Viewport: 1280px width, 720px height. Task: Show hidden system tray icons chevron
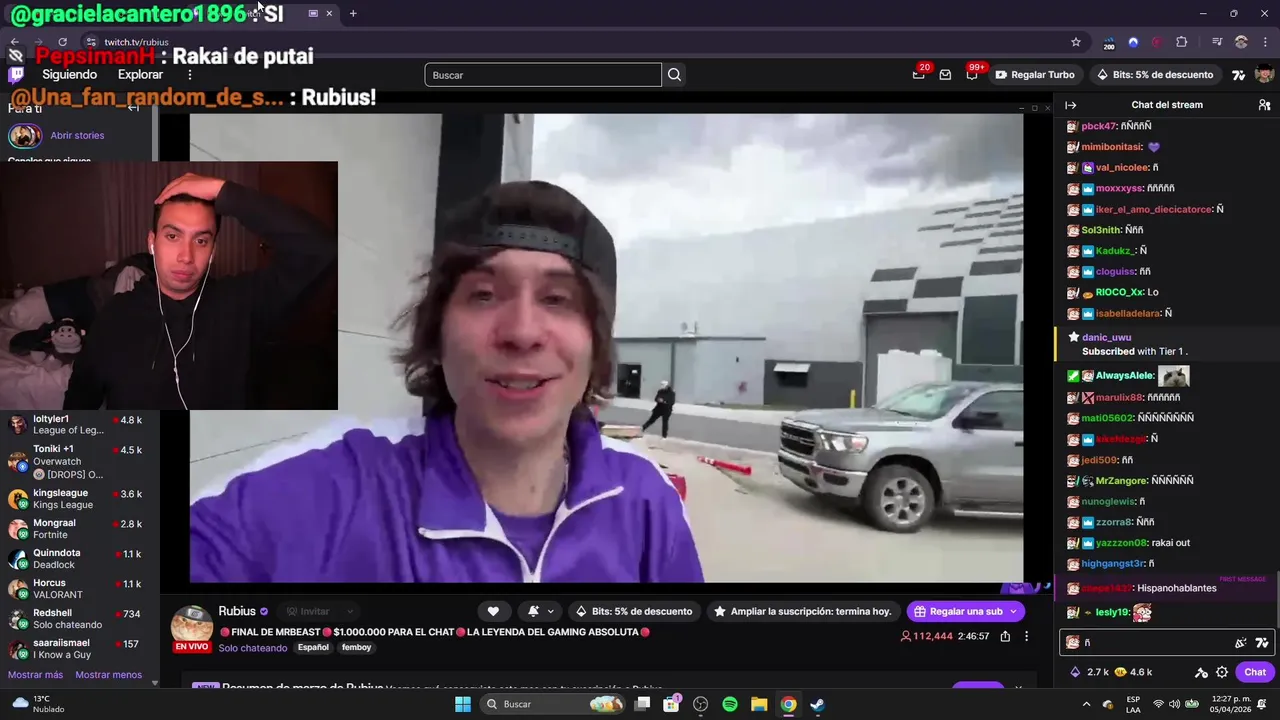tap(1086, 704)
